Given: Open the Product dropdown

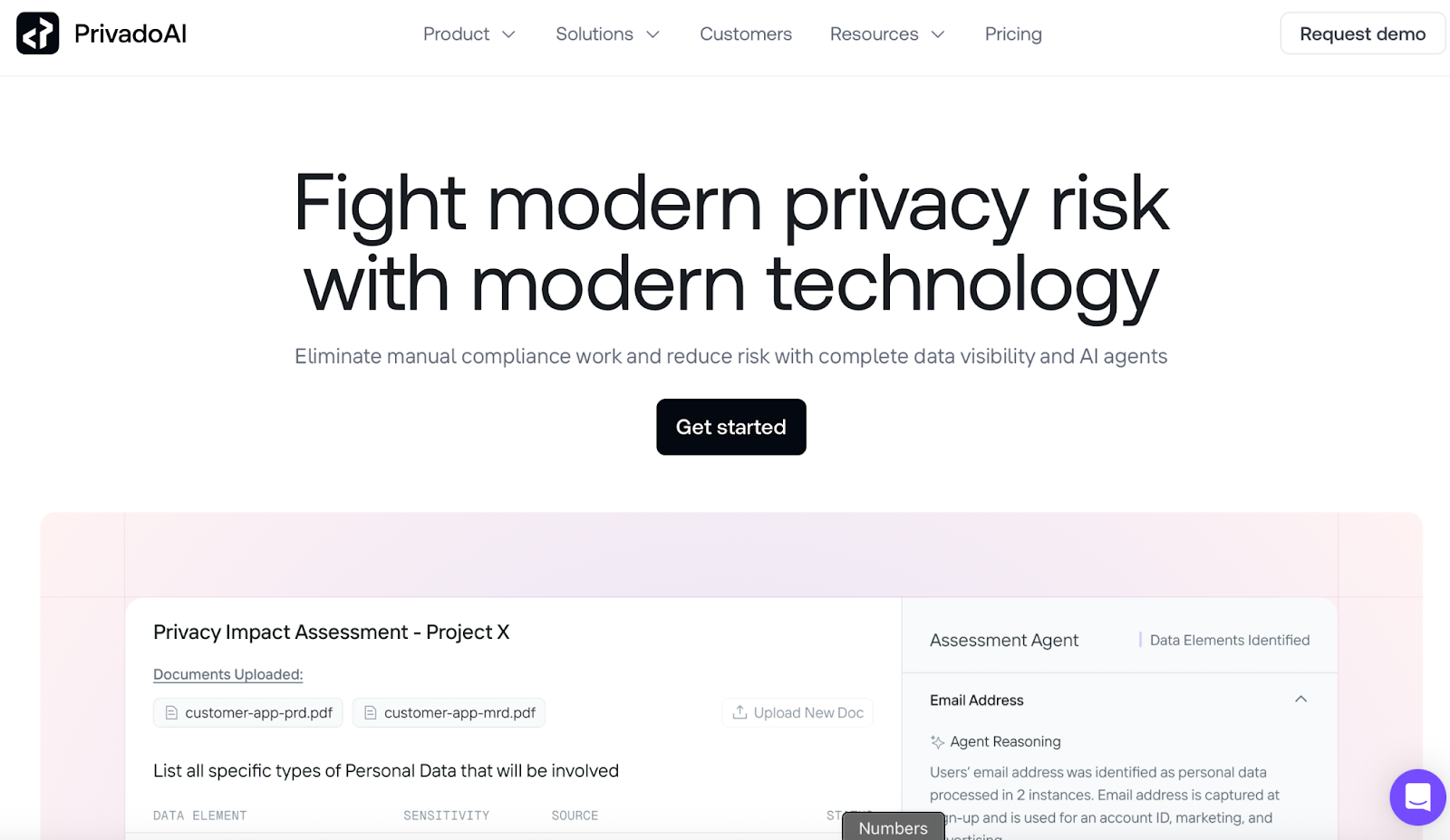Looking at the screenshot, I should pyautogui.click(x=469, y=34).
